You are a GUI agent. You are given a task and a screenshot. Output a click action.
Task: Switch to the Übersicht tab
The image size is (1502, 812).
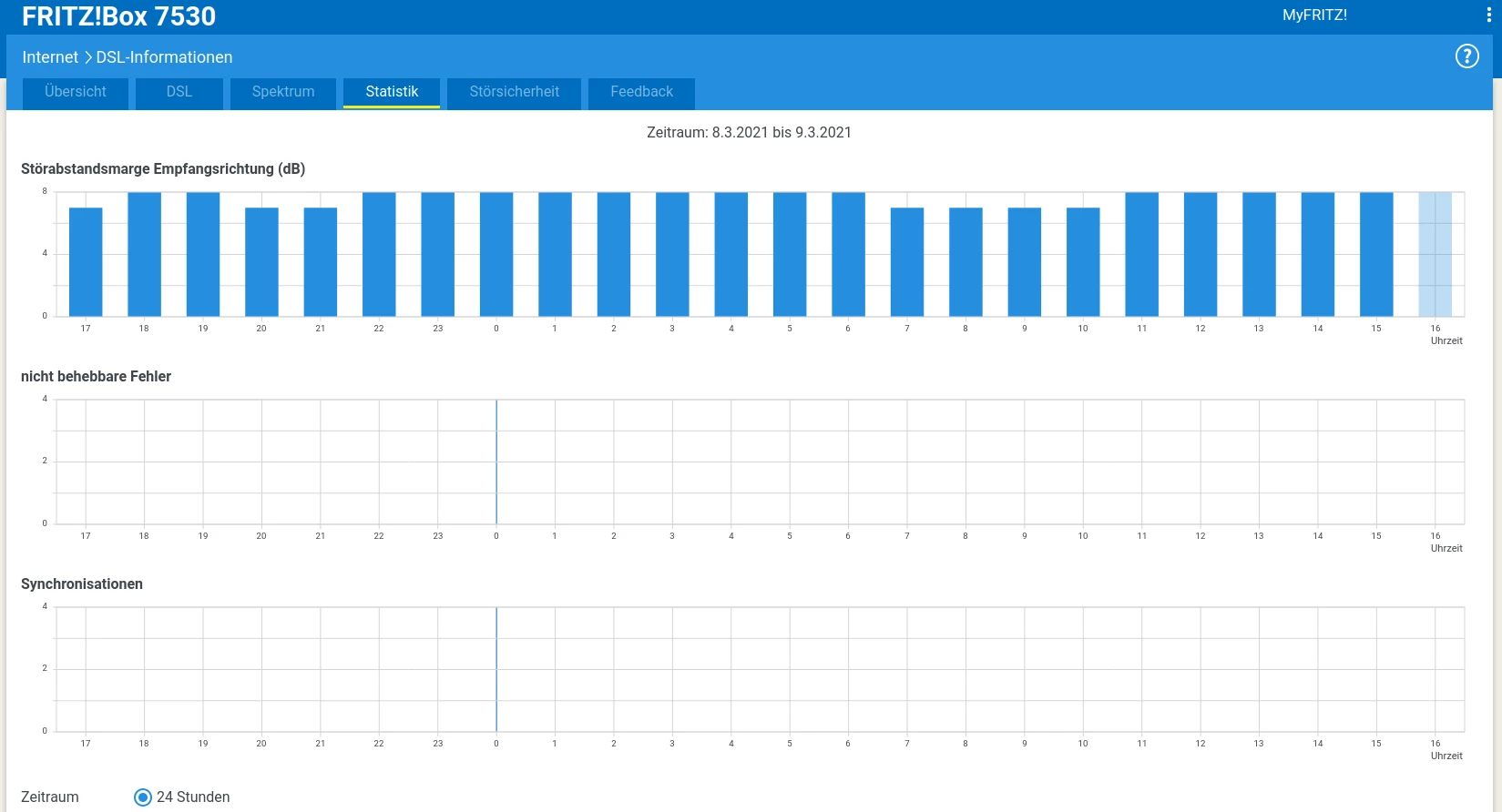click(76, 93)
